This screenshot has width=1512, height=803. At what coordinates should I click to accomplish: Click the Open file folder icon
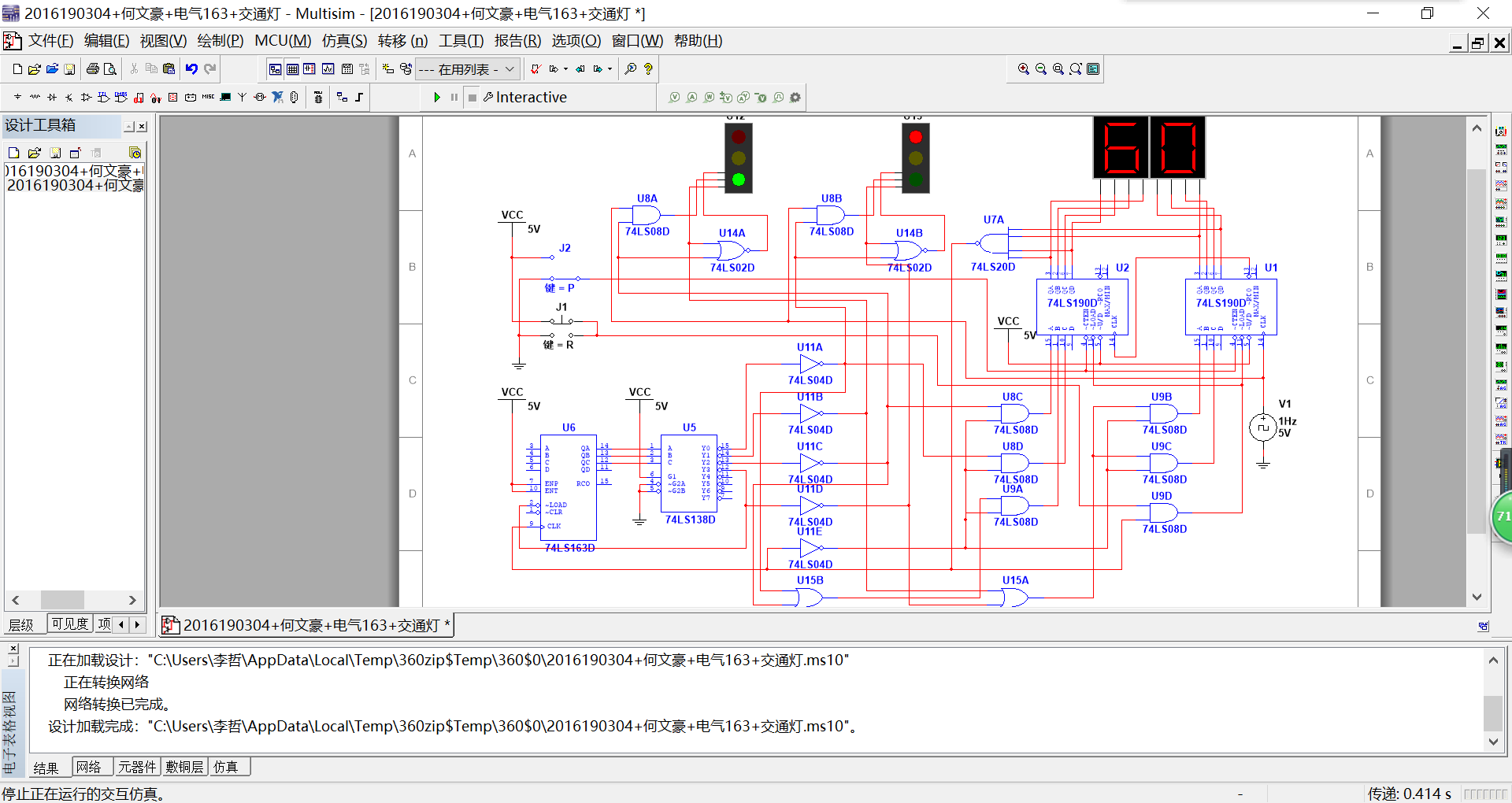point(35,69)
